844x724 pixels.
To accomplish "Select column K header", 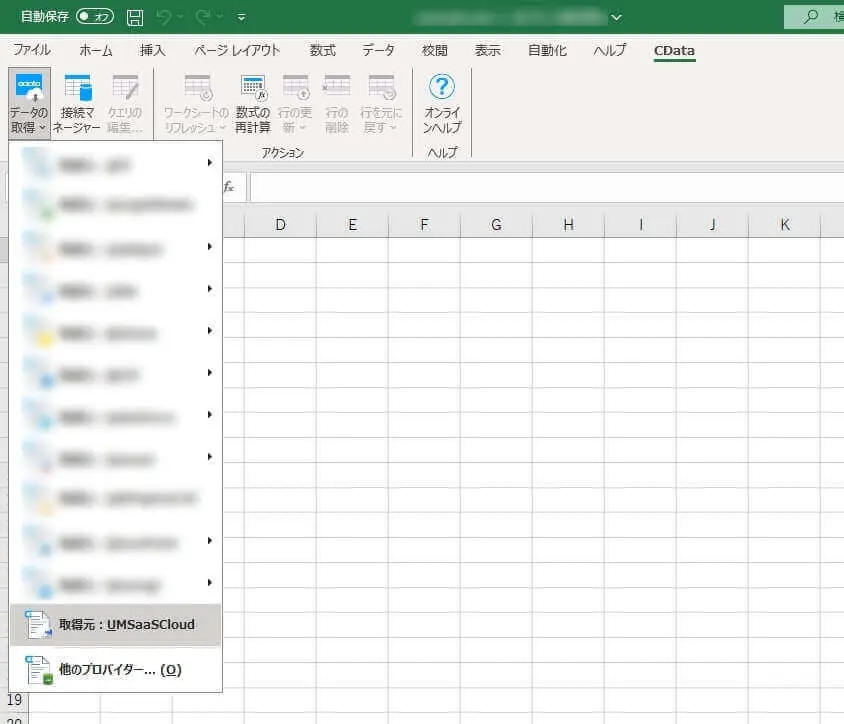I will coord(785,224).
